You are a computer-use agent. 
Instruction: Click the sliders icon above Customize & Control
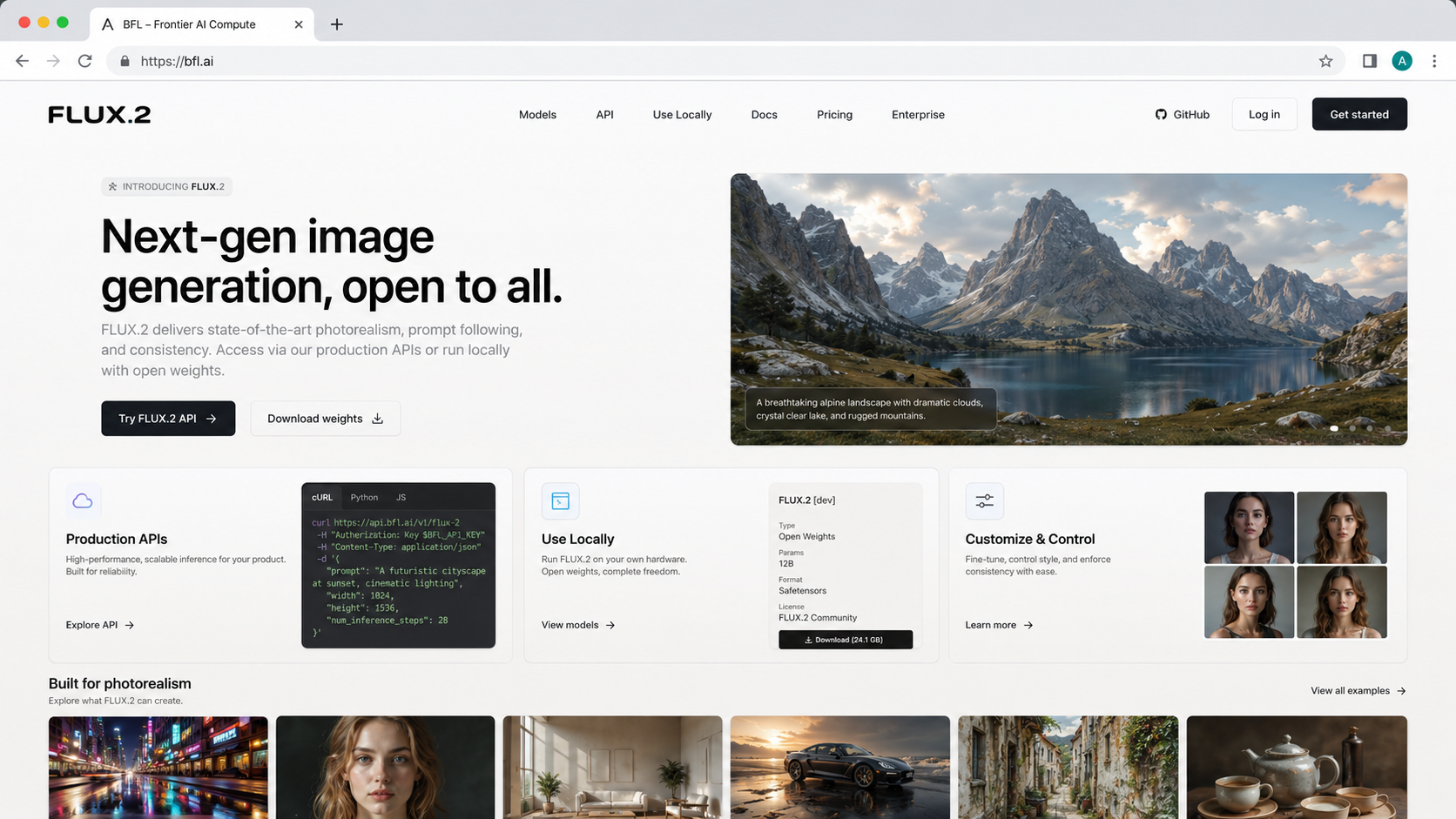[984, 500]
